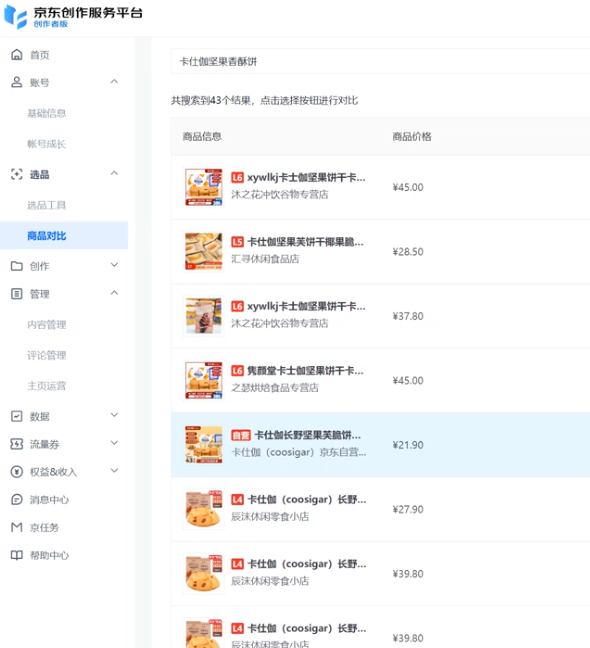
Task: Expand the 创作 section chevron
Action: (114, 265)
